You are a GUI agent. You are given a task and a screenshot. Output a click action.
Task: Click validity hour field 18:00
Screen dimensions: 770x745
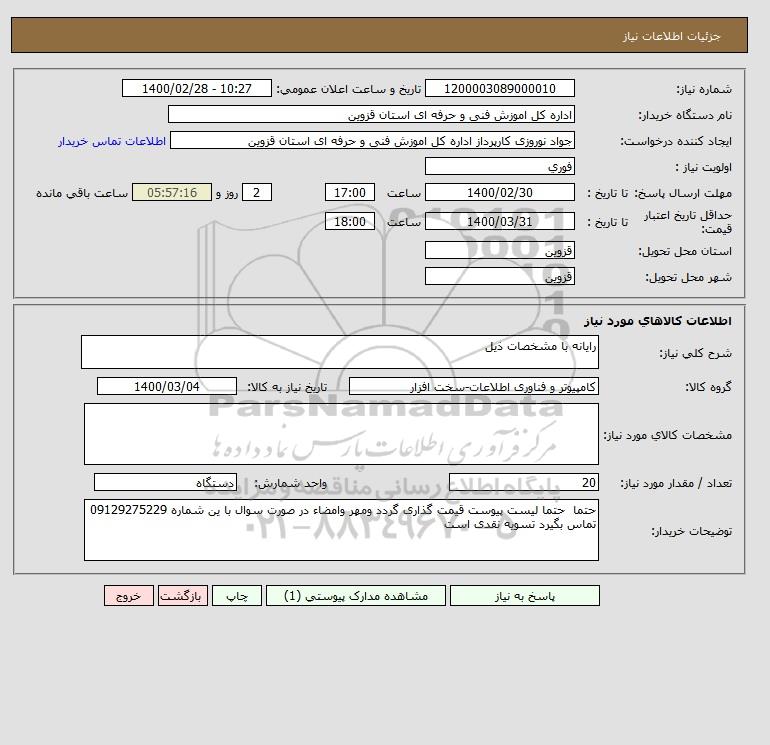pyautogui.click(x=350, y=221)
